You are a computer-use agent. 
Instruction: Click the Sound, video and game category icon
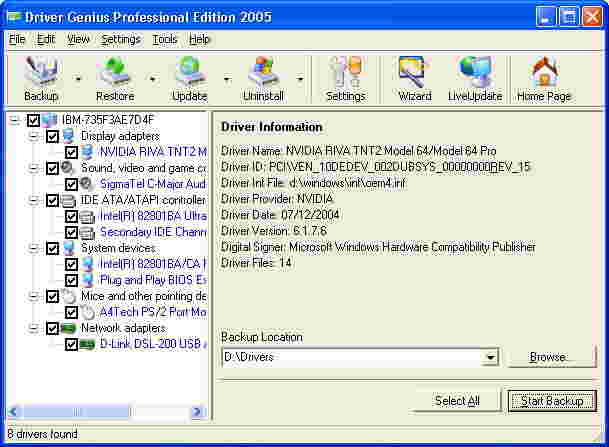[x=68, y=168]
